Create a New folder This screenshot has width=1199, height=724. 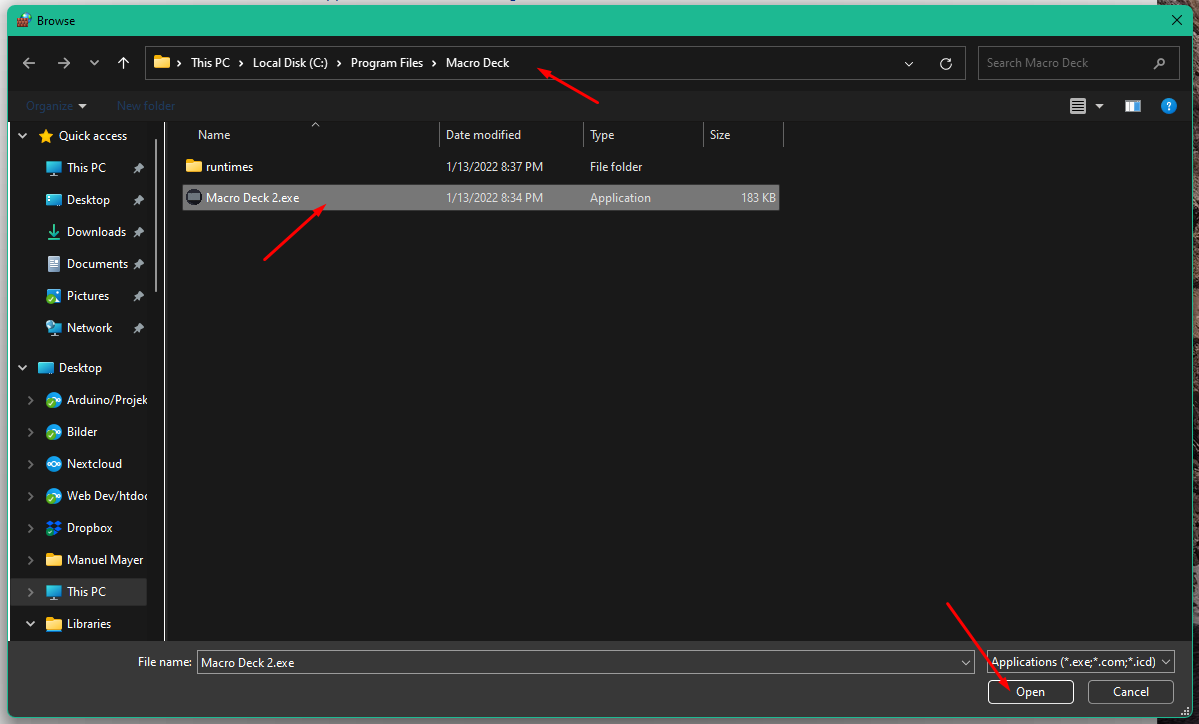click(x=145, y=106)
